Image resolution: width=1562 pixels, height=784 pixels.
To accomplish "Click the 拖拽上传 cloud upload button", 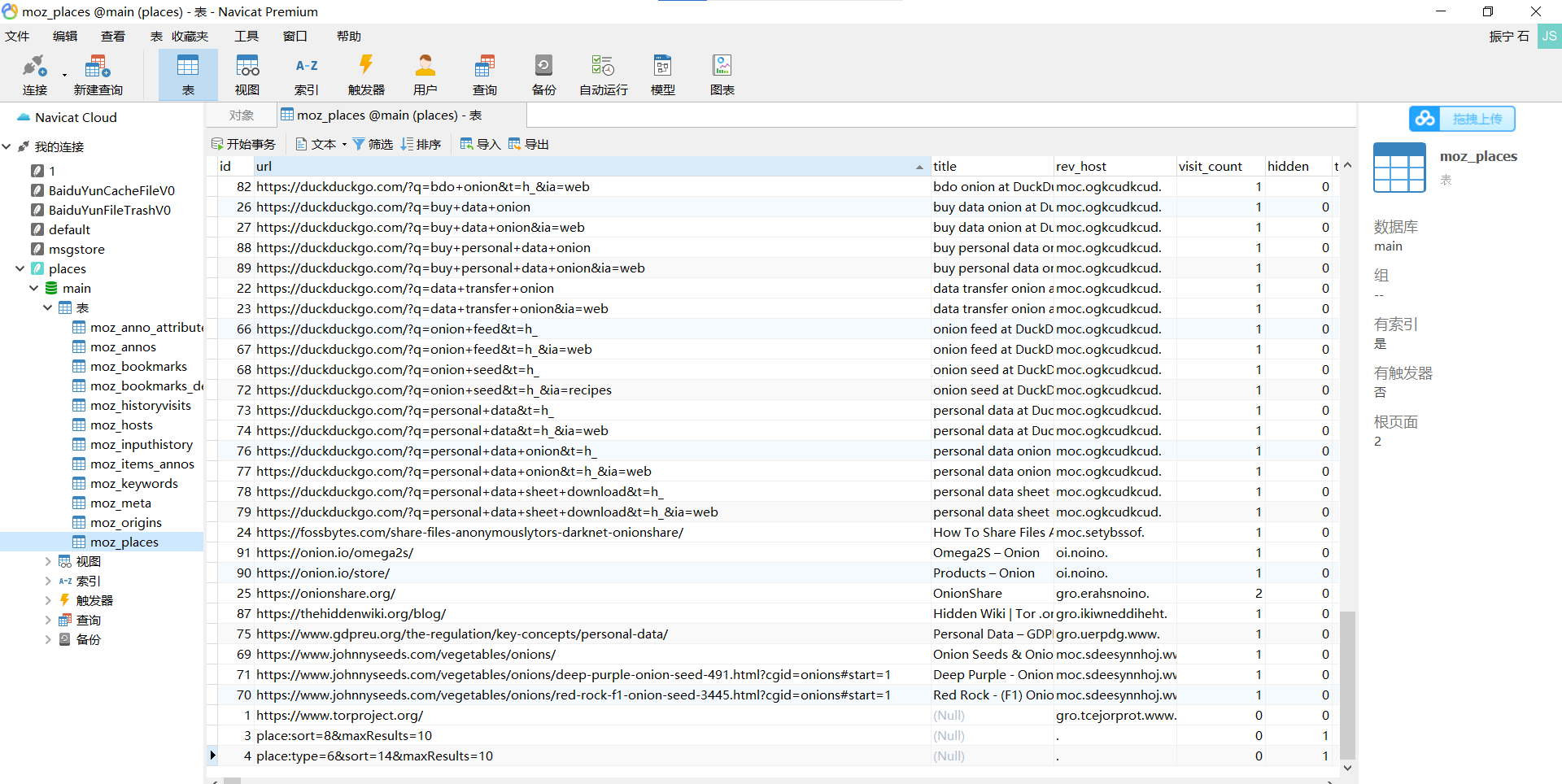I will click(1462, 119).
